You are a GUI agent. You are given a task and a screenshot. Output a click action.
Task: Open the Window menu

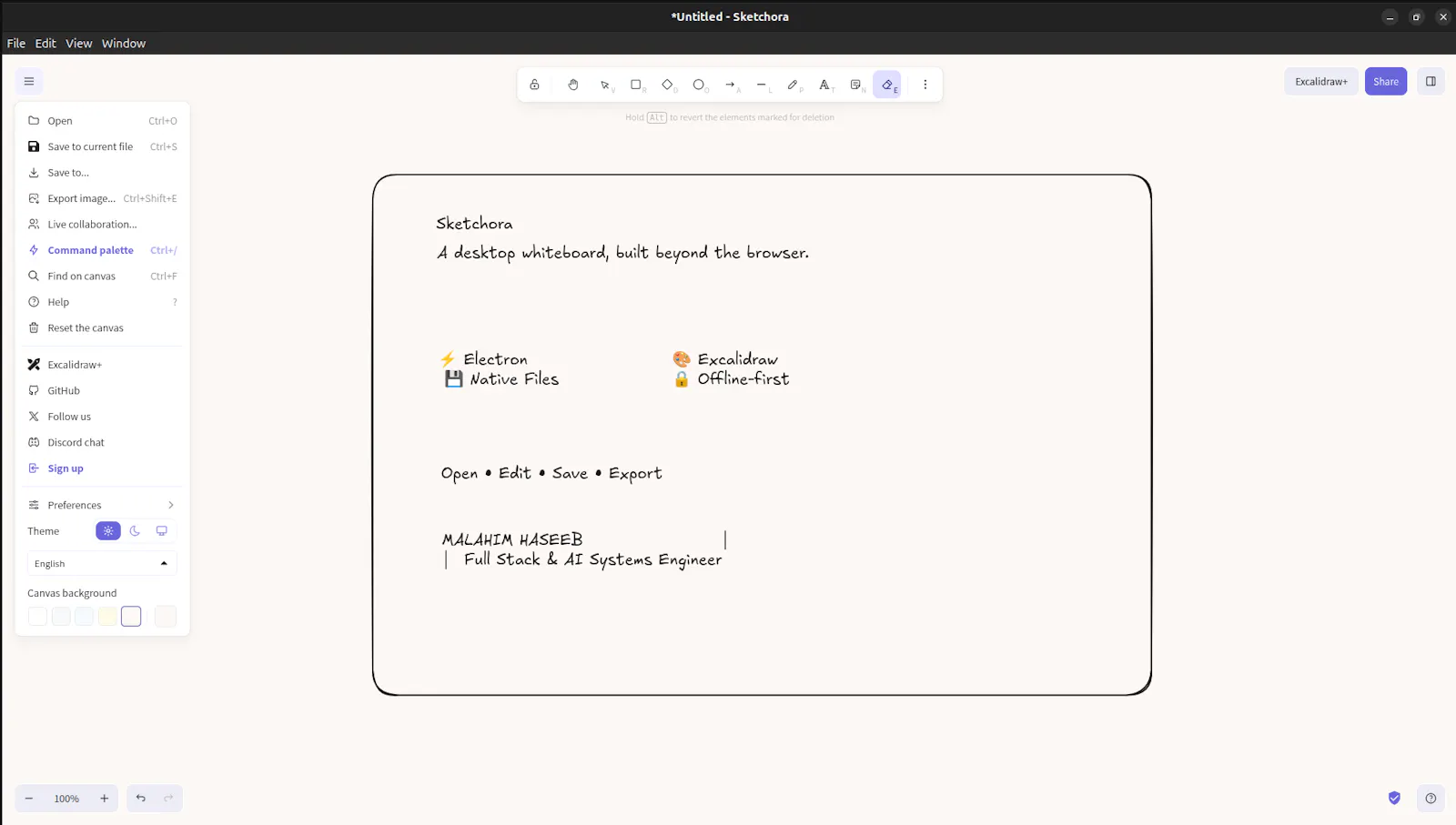124,44
